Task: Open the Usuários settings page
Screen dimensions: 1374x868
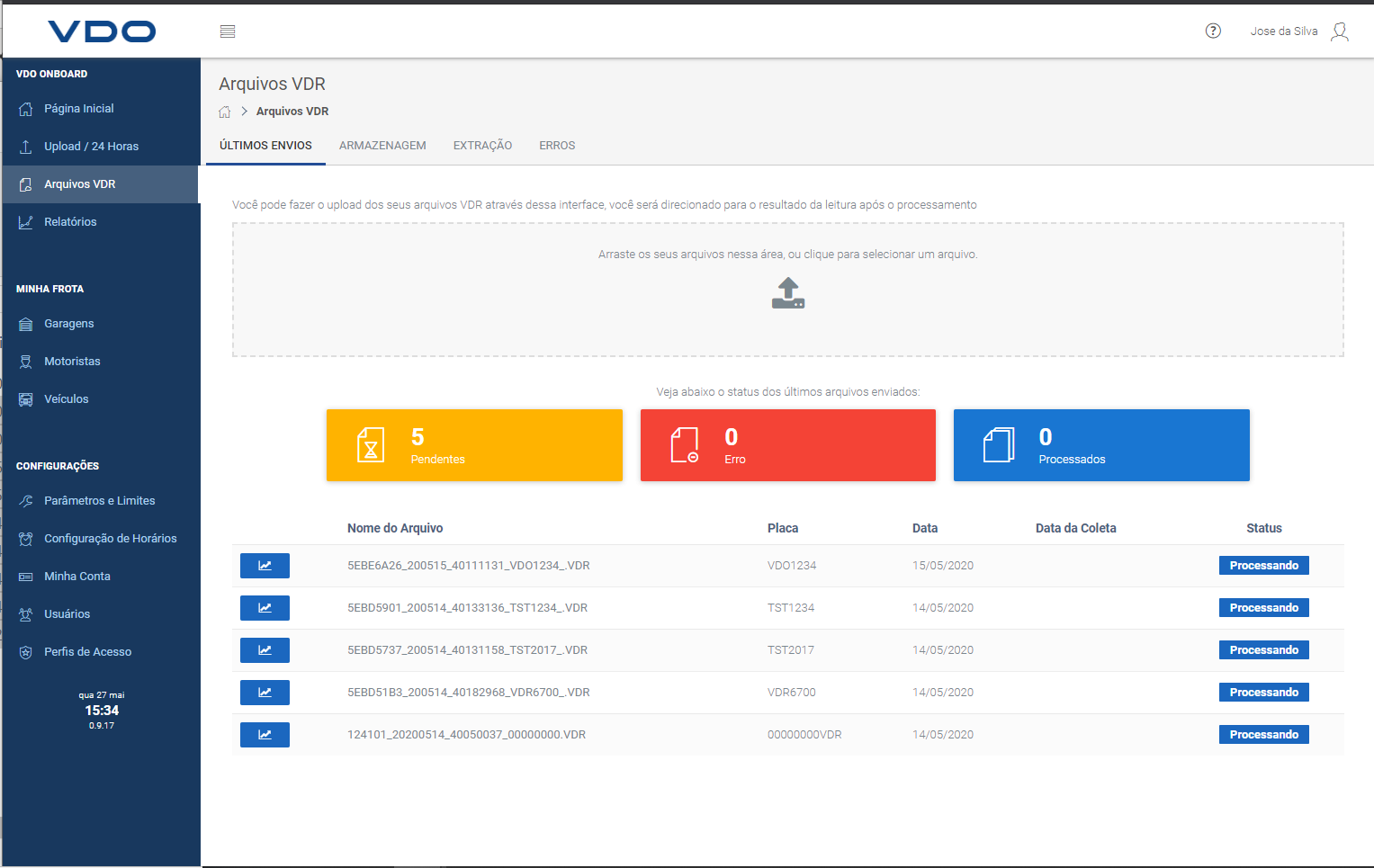Action: [67, 613]
